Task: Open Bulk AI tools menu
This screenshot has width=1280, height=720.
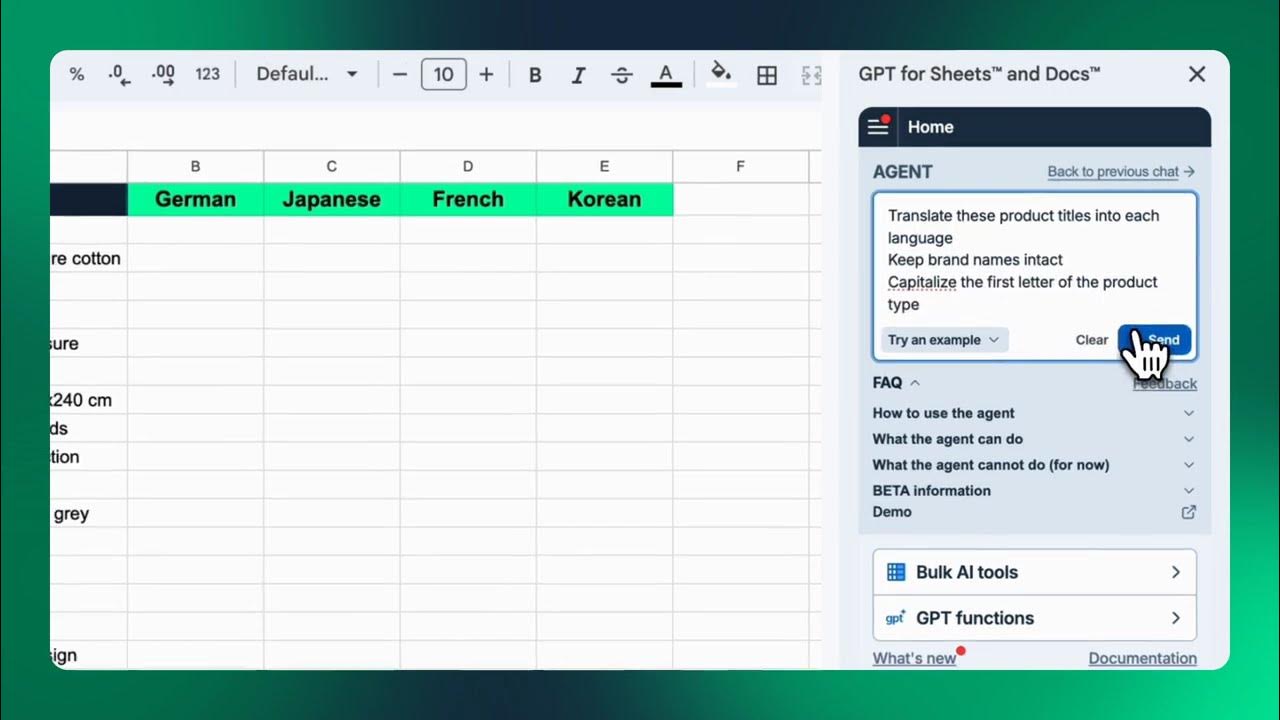Action: 1034,572
